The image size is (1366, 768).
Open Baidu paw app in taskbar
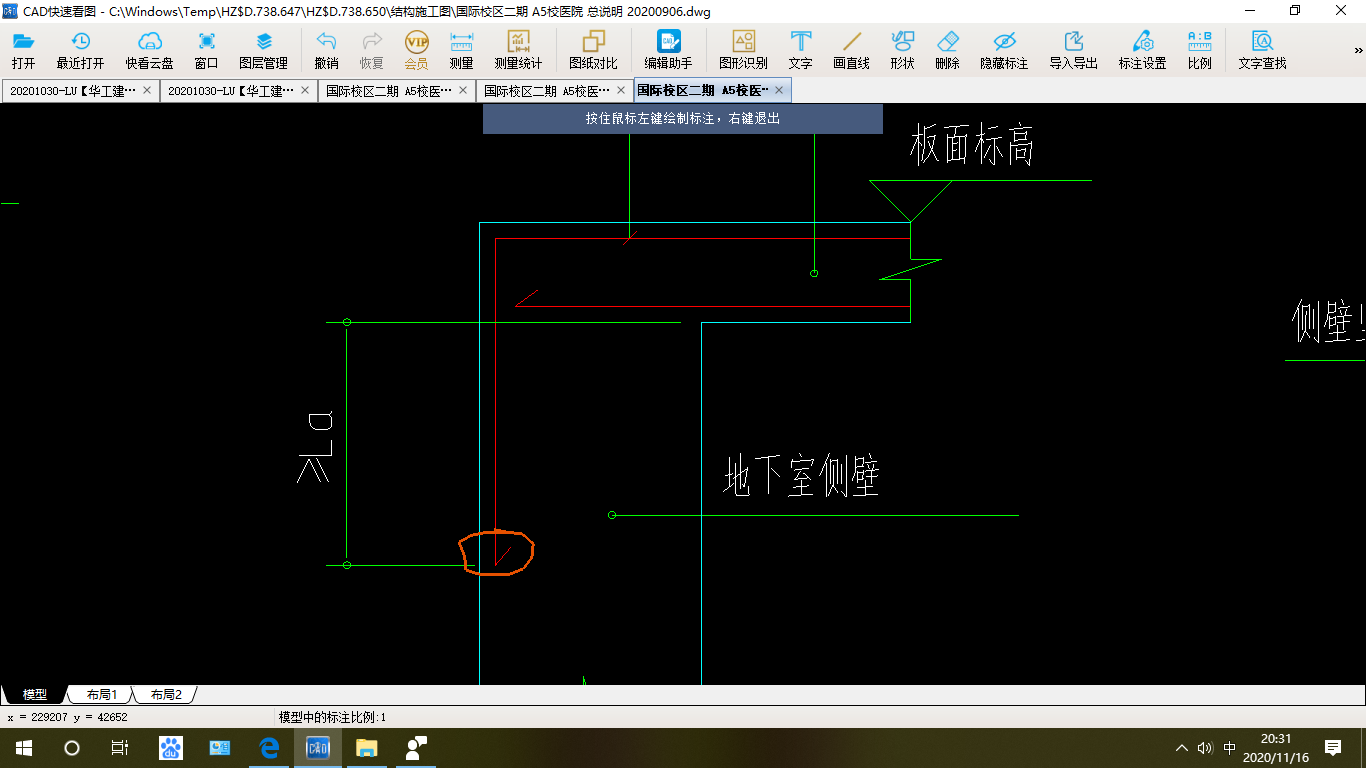click(171, 748)
